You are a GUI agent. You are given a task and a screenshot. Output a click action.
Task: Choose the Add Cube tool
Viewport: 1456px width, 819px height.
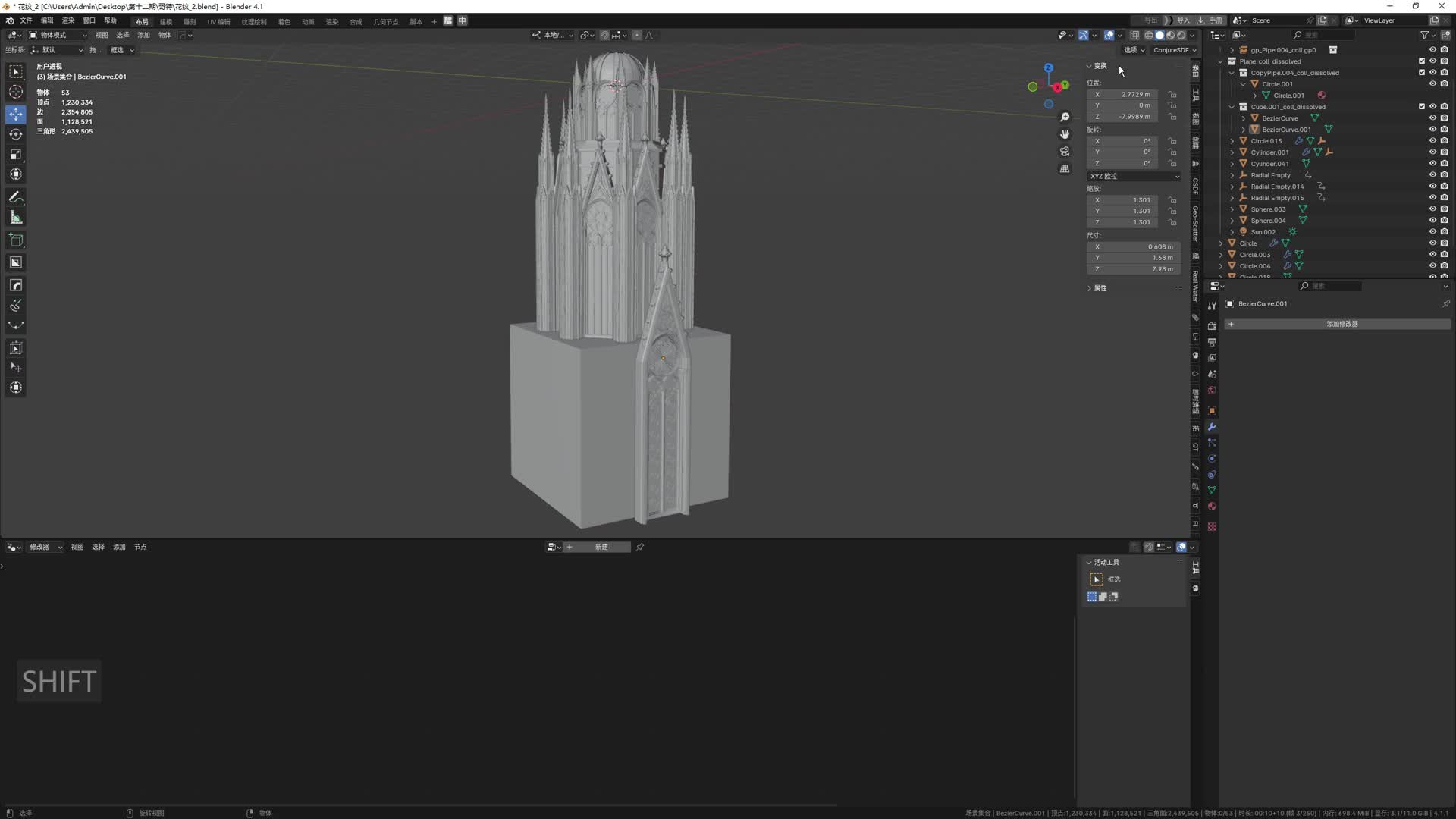tap(16, 240)
